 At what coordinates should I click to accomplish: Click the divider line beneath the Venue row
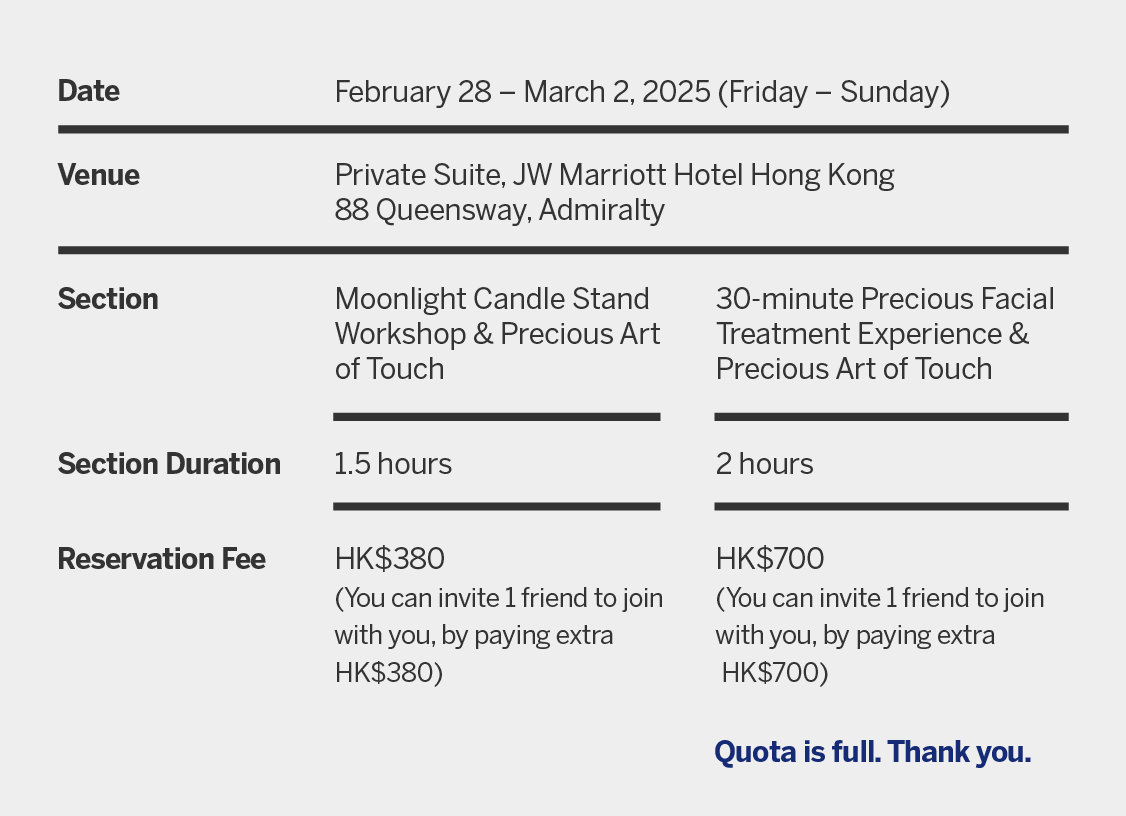click(x=563, y=250)
